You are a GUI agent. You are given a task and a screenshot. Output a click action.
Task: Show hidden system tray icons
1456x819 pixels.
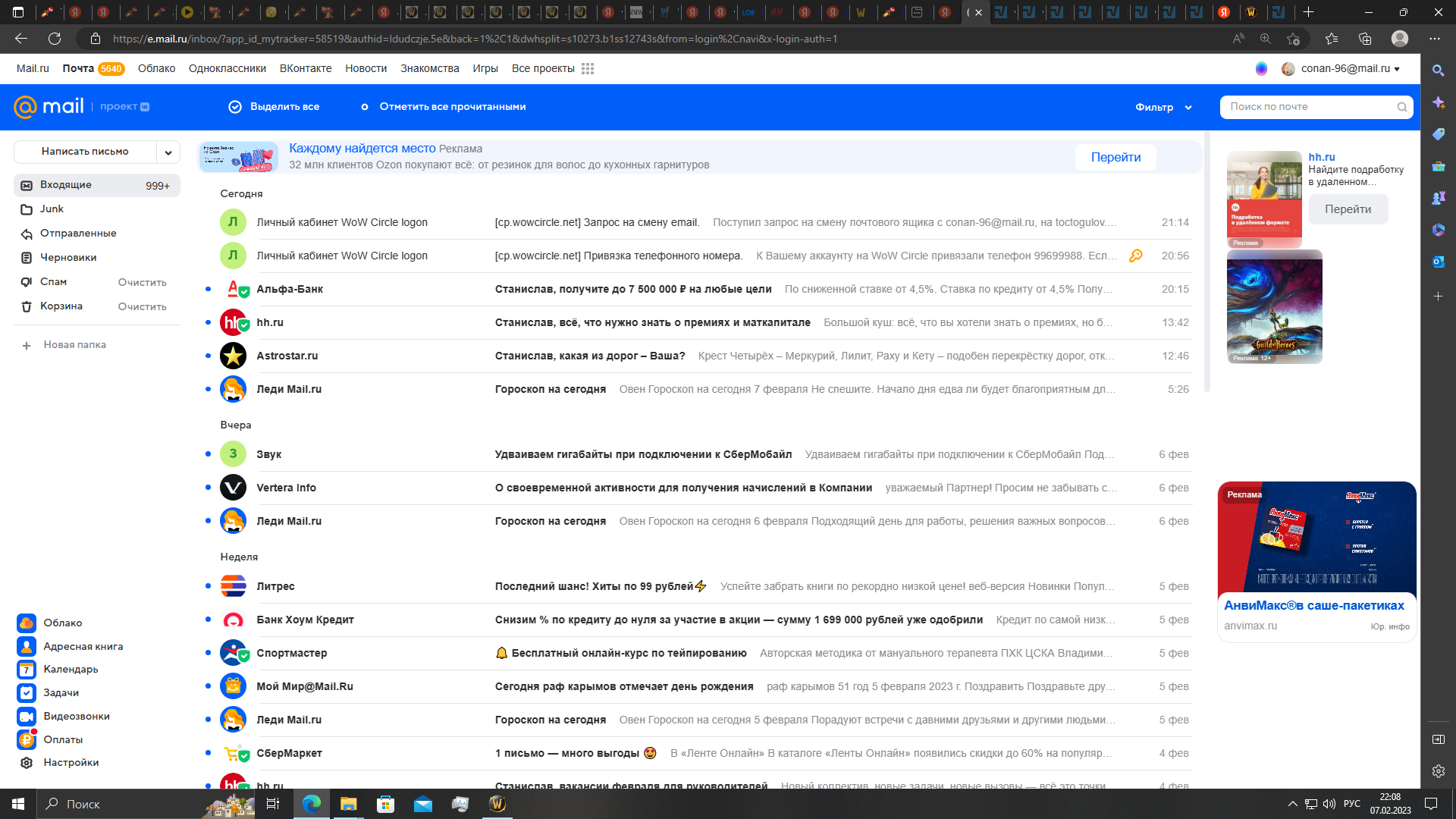[1292, 805]
